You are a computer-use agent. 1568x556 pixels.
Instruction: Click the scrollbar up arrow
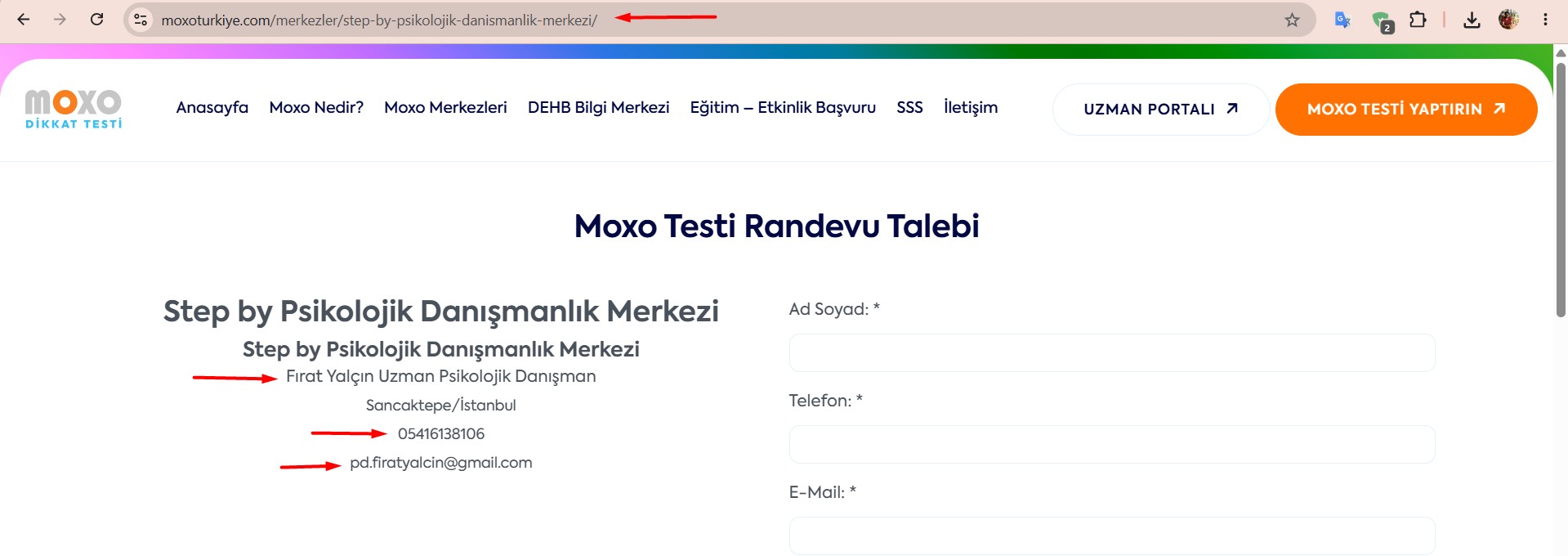(x=1561, y=52)
